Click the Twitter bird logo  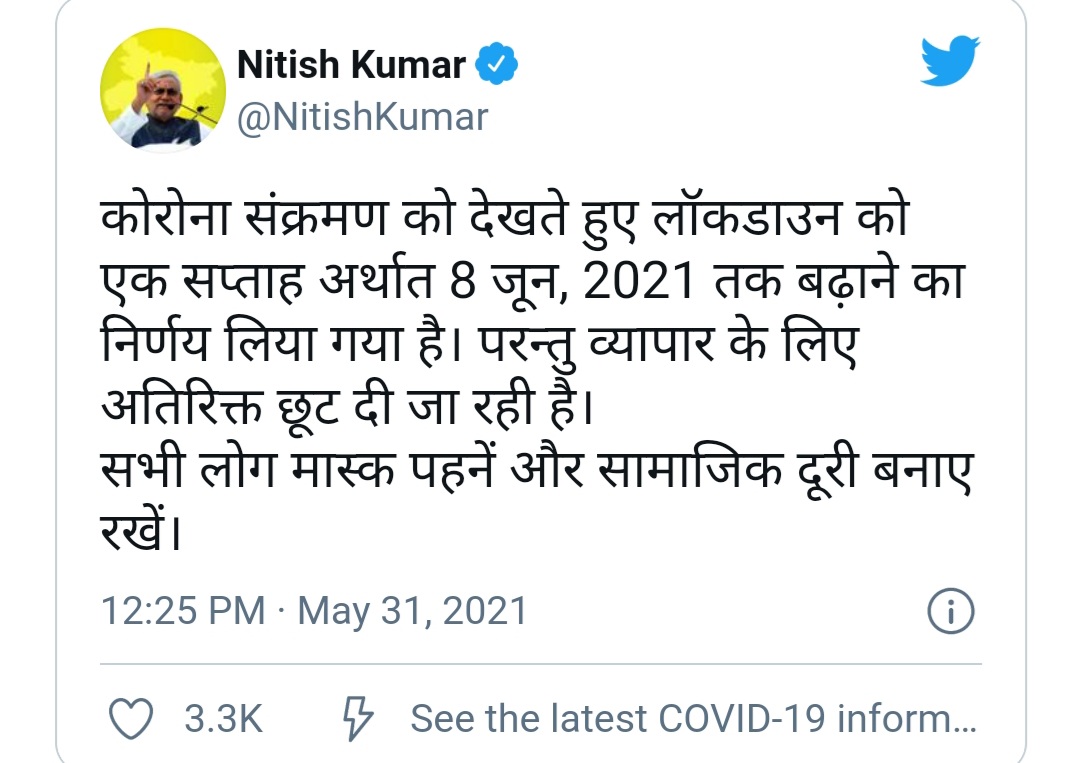[950, 62]
